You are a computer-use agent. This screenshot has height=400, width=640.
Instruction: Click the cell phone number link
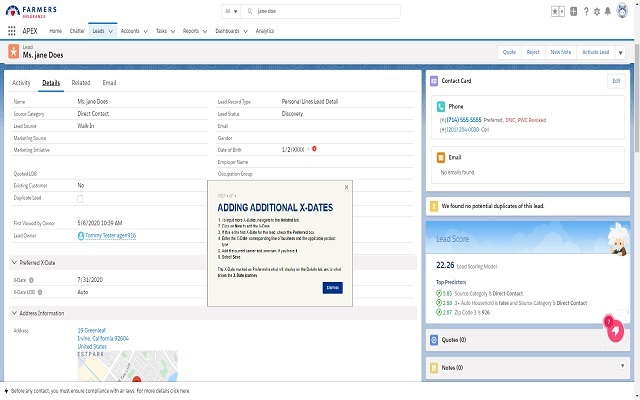[463, 130]
